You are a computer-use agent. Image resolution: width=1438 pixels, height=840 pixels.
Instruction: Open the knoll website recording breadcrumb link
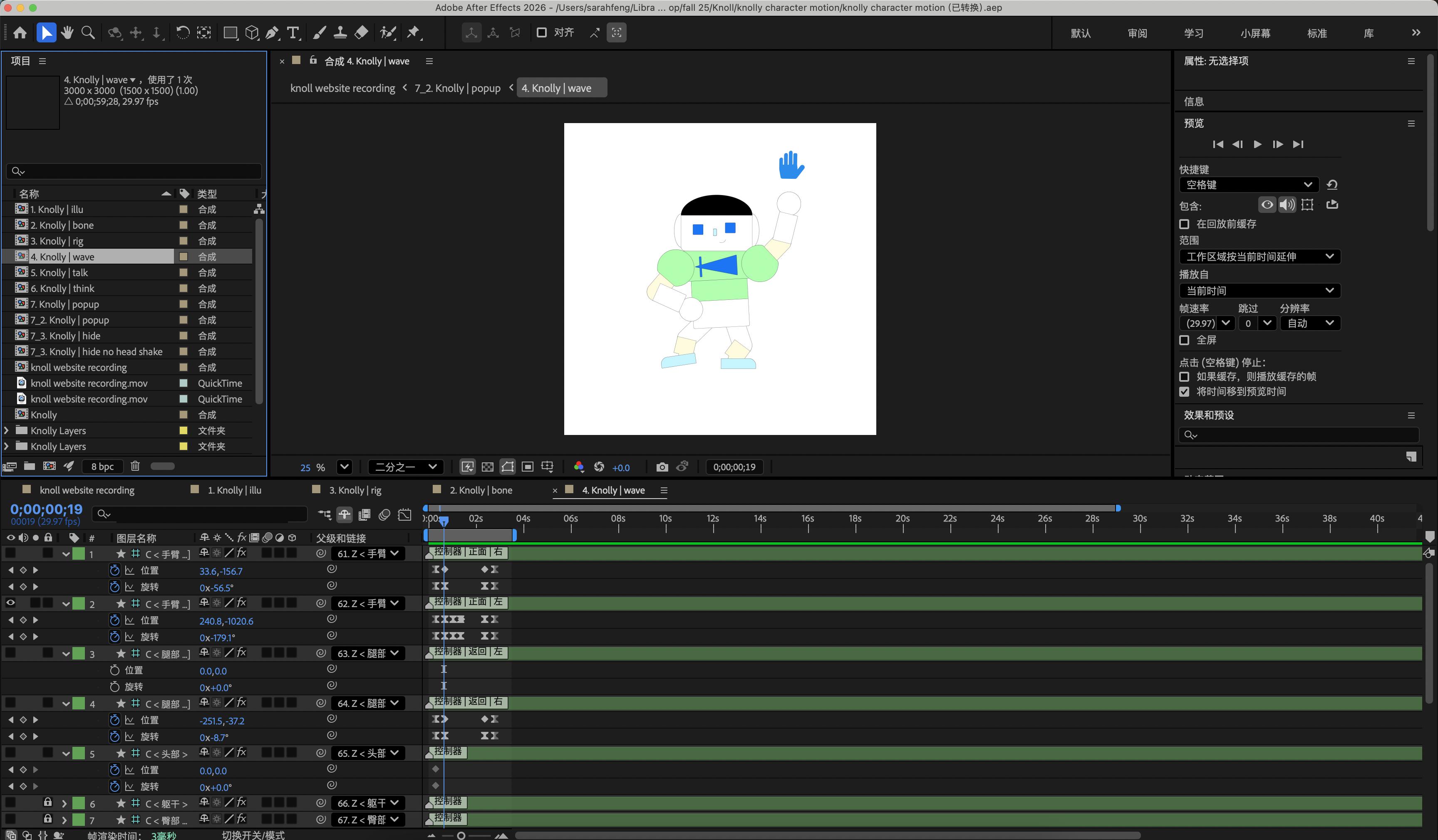click(x=342, y=87)
